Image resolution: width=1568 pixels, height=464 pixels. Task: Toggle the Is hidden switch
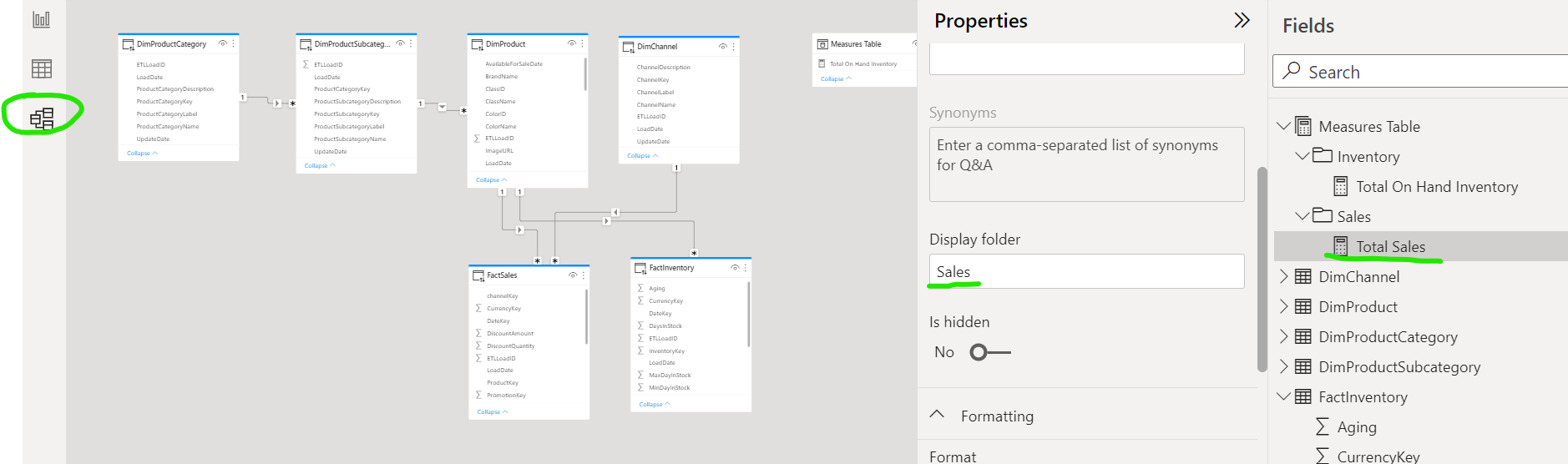click(989, 352)
